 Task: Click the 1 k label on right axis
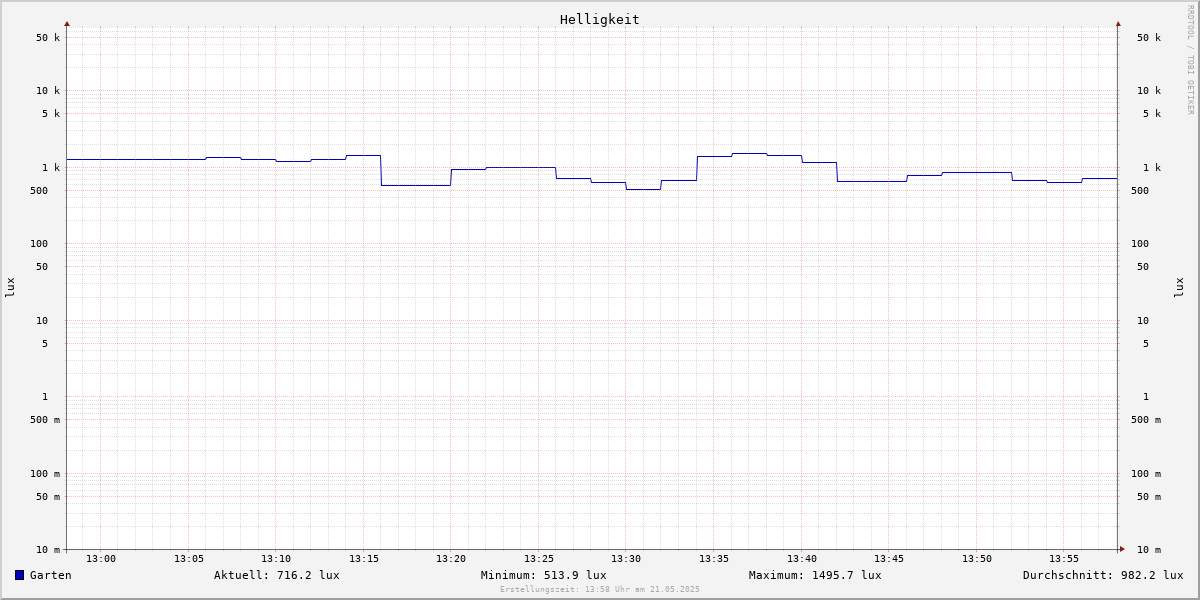click(1152, 168)
